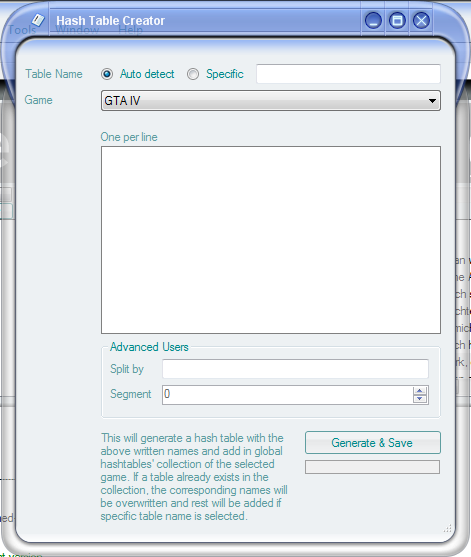471x557 pixels.
Task: Open the Tools menu behind the dialog
Action: click(22, 30)
